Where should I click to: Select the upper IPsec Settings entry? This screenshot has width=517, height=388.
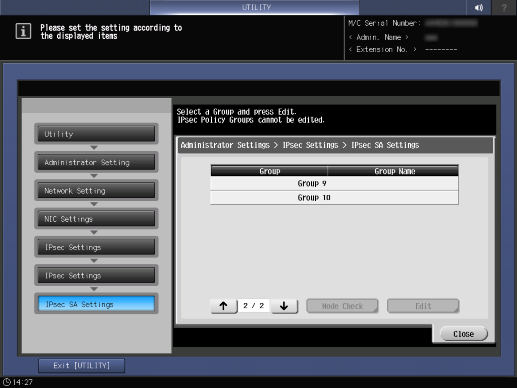point(96,247)
